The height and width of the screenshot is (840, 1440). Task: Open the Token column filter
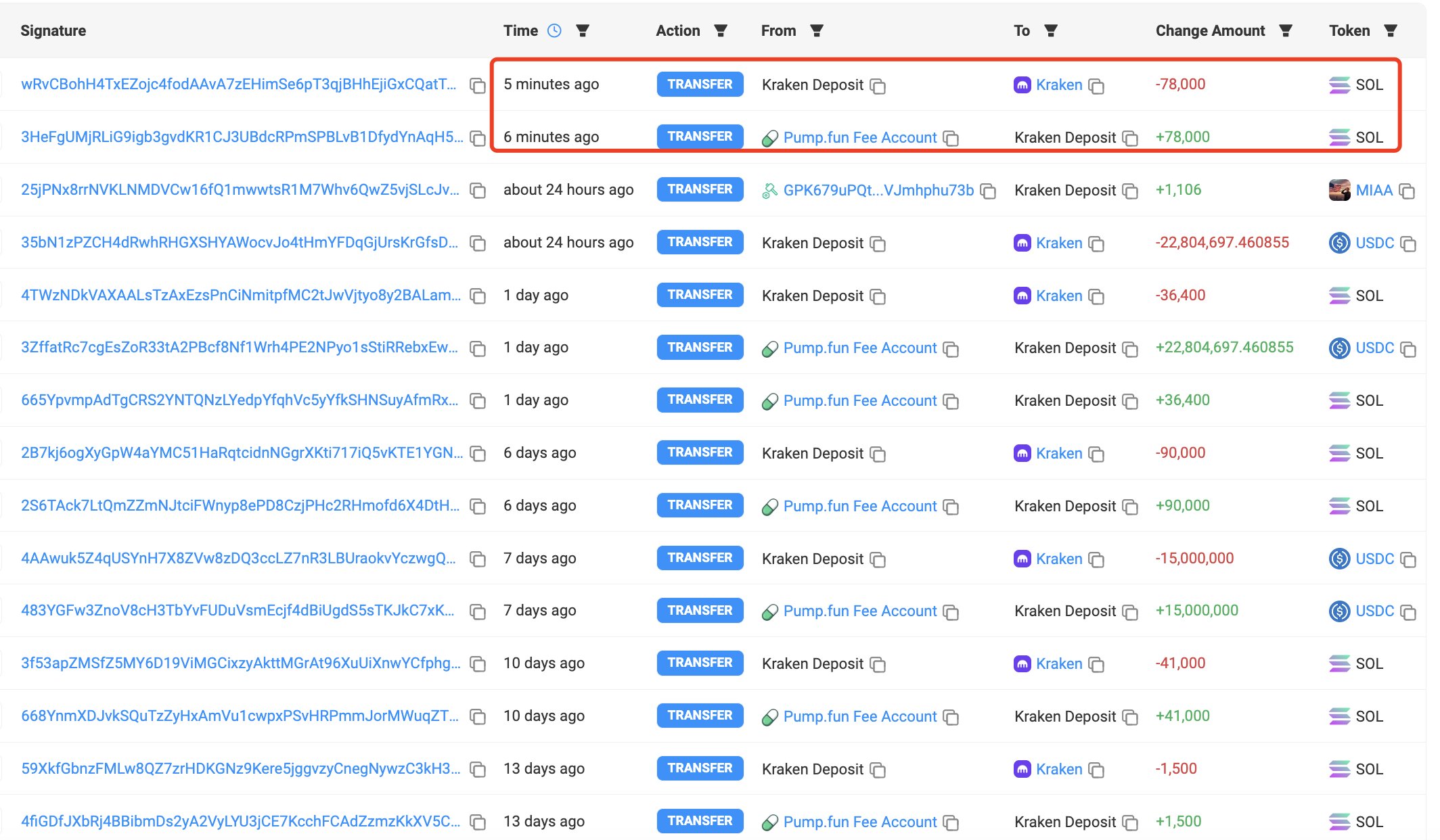(1391, 30)
